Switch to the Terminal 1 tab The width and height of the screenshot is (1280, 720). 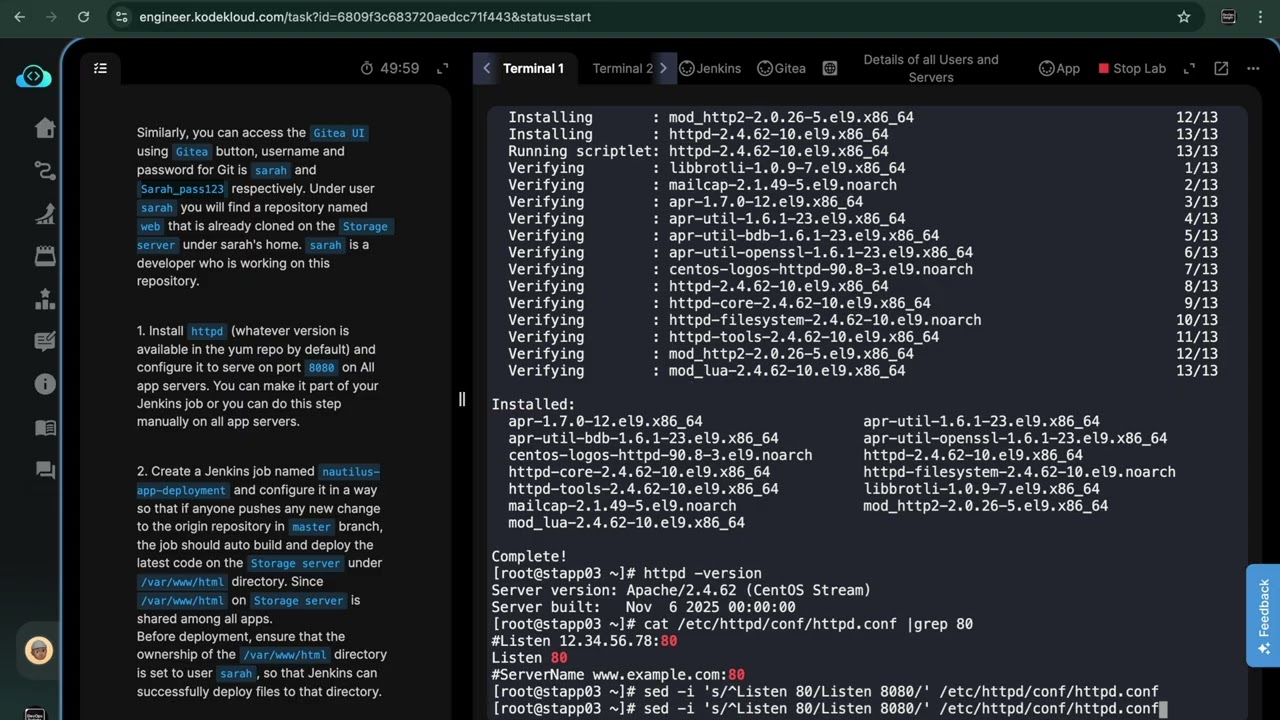(x=533, y=68)
